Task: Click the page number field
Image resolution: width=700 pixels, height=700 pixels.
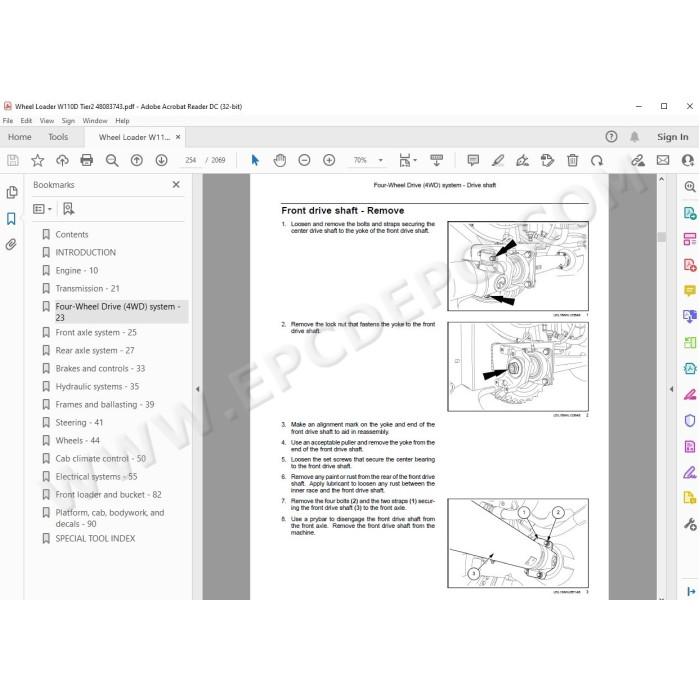Action: click(x=190, y=160)
